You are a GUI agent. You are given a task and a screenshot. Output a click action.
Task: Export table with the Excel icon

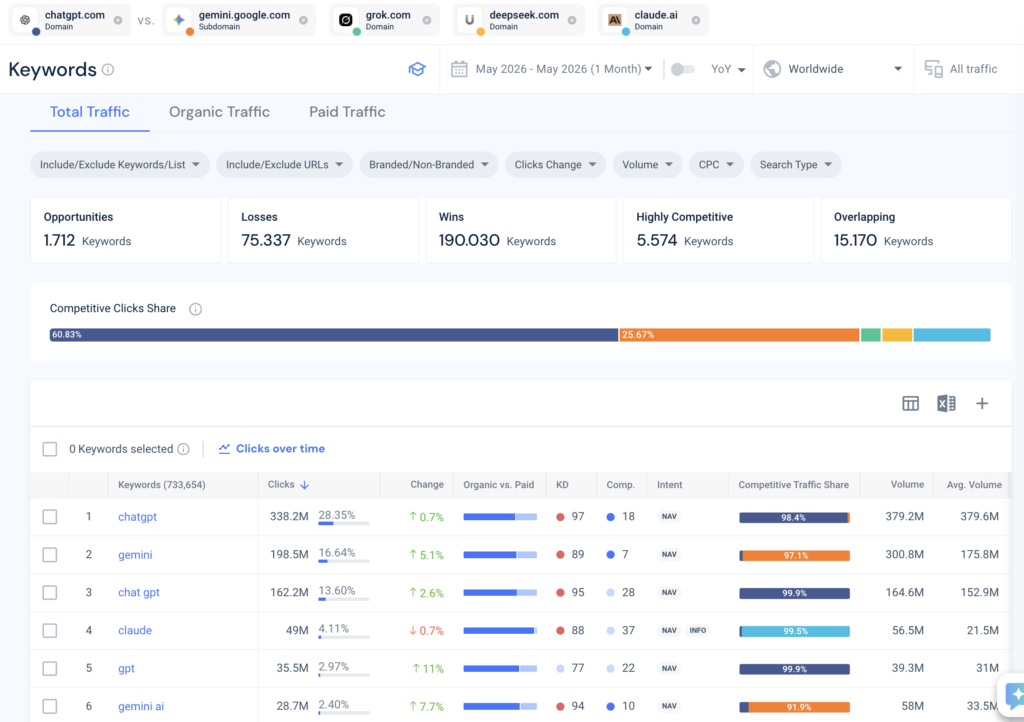click(x=946, y=403)
